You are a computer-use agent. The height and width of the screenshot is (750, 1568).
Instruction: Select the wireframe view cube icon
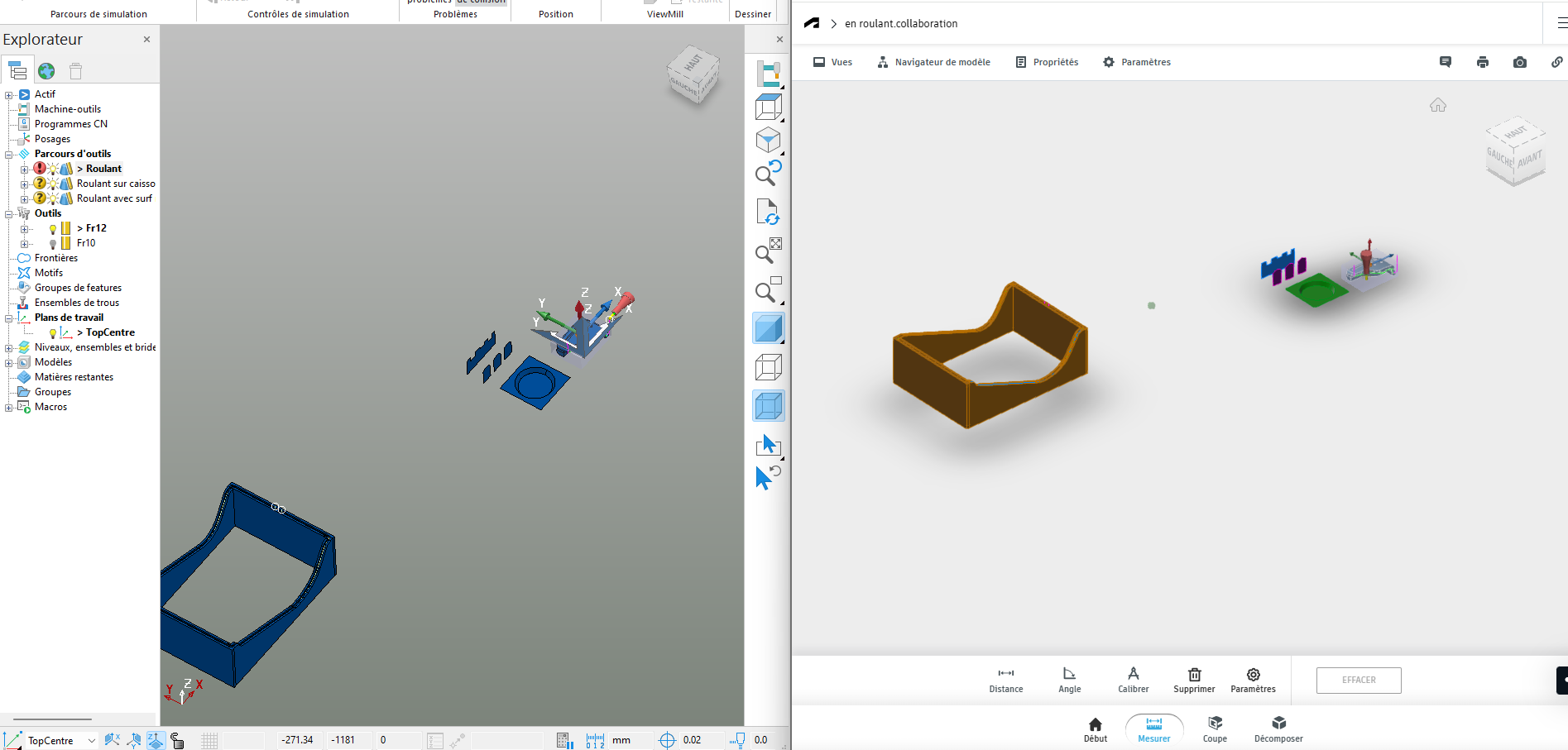[x=768, y=366]
